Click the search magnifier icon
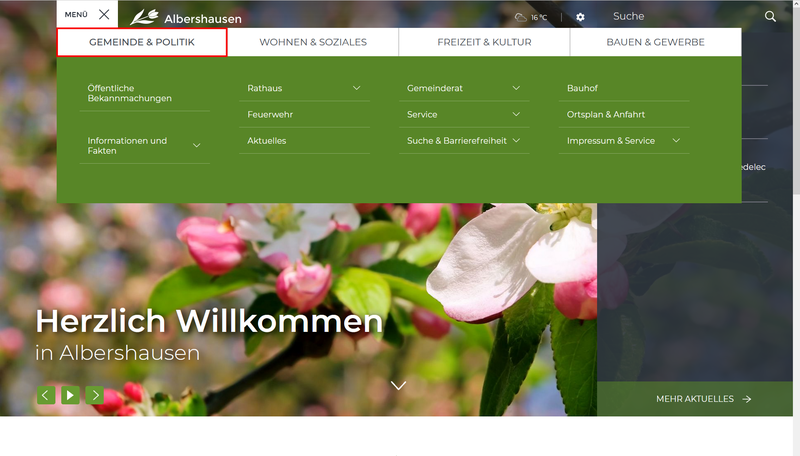The width and height of the screenshot is (800, 456). [x=770, y=16]
